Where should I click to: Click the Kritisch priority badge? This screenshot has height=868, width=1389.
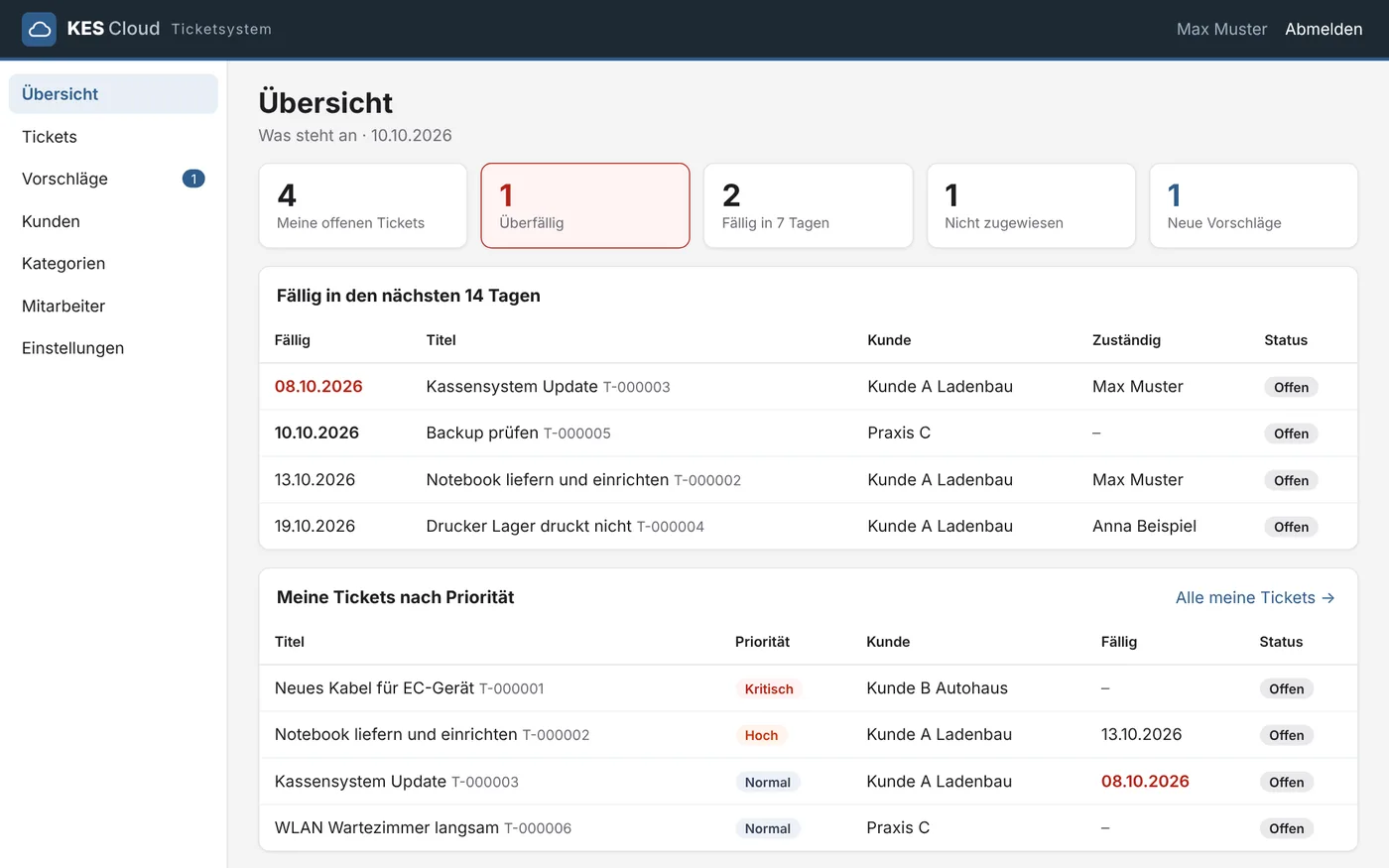[x=769, y=688]
